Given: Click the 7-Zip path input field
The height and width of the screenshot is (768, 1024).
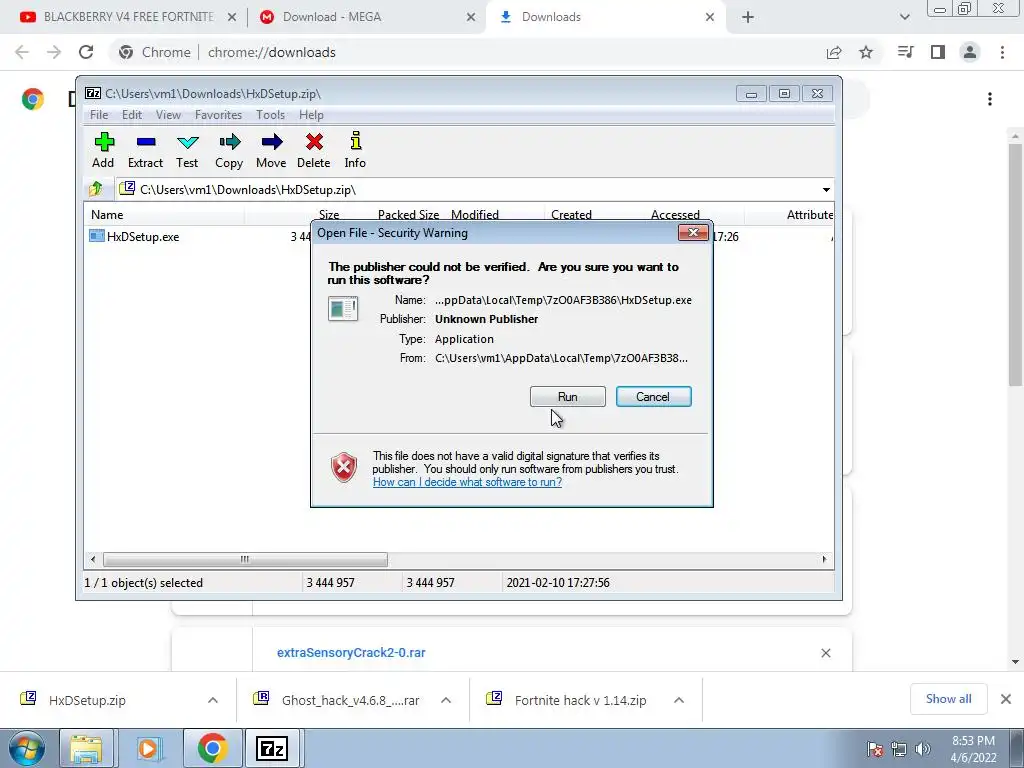Looking at the screenshot, I should click(x=473, y=190).
